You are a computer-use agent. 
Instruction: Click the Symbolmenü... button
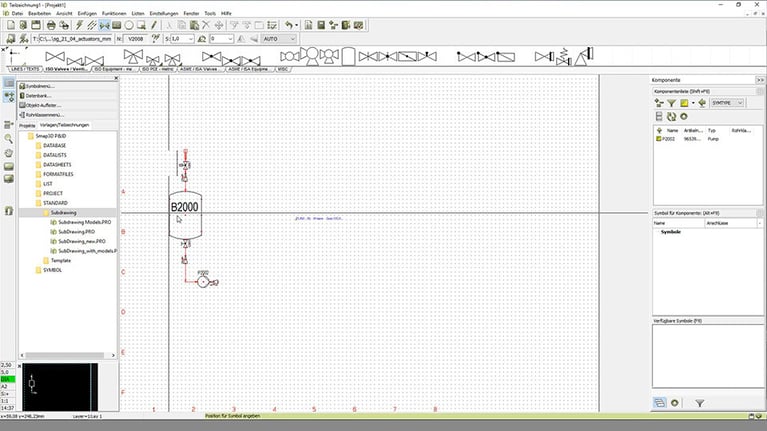(x=68, y=86)
